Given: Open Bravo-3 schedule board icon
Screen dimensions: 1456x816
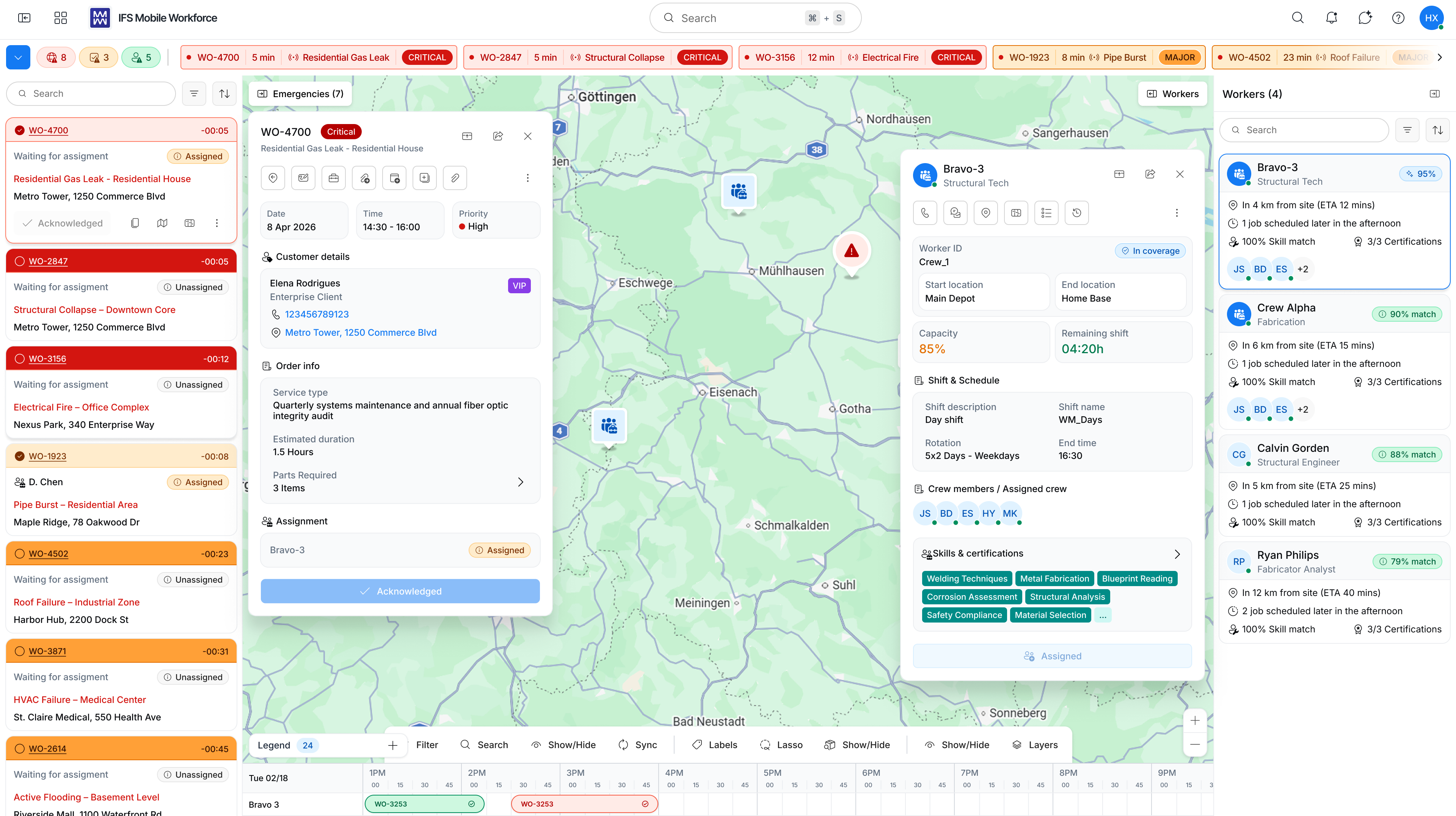Looking at the screenshot, I should (1016, 213).
